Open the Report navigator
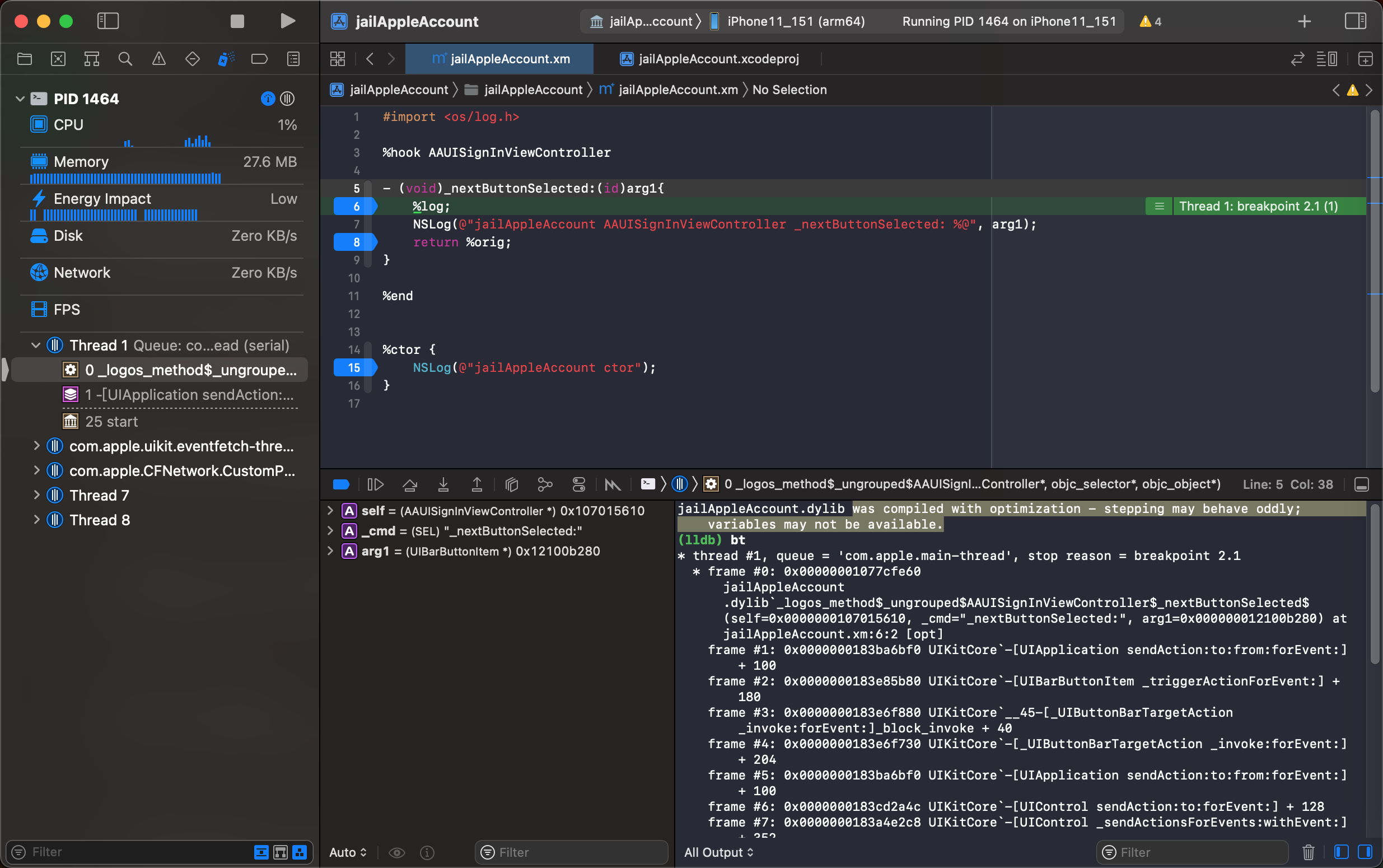The image size is (1383, 868). pyautogui.click(x=293, y=59)
